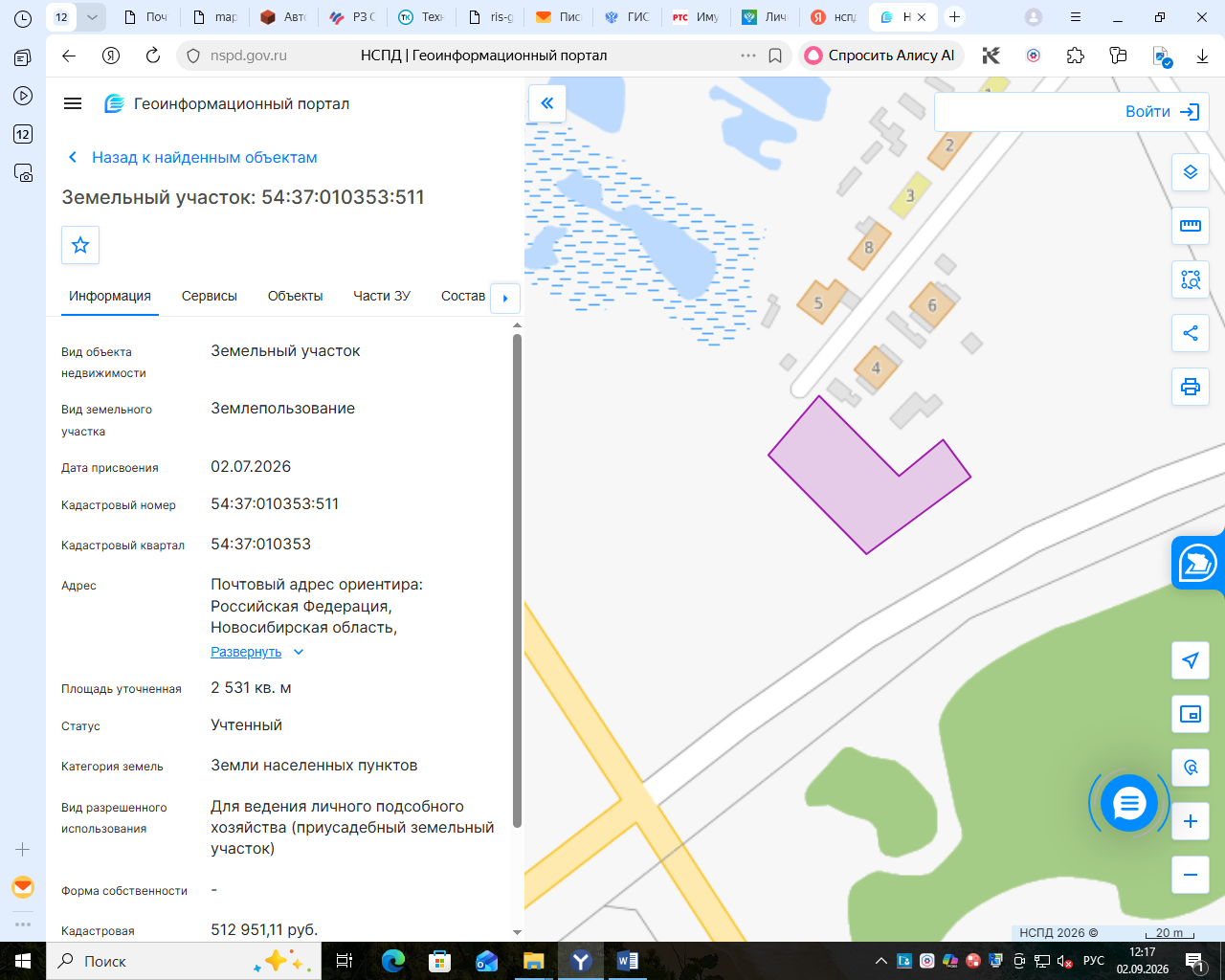Open the Части ЗУ tab
This screenshot has height=980, width=1225.
[x=382, y=296]
